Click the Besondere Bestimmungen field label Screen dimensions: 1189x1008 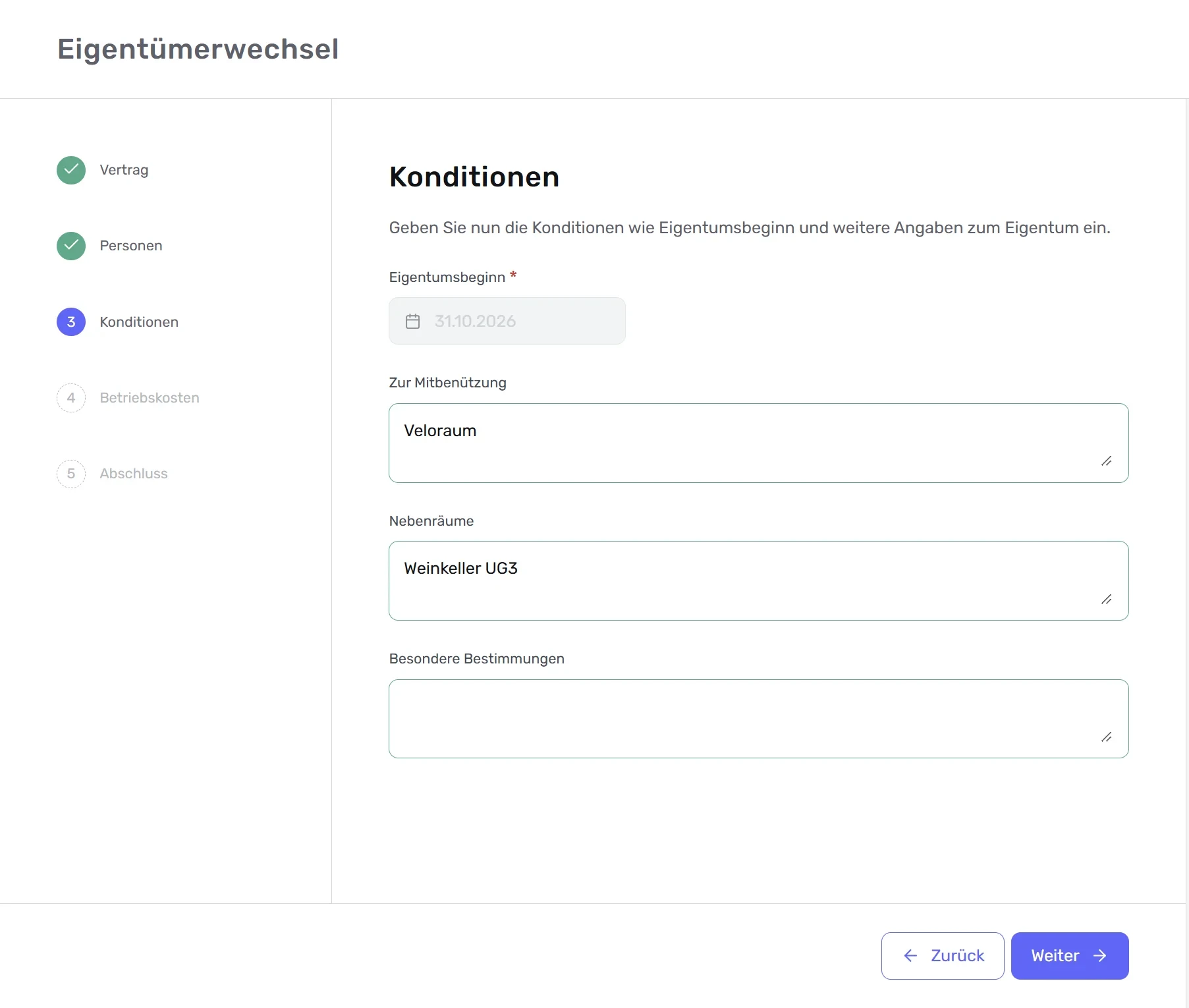[477, 659]
